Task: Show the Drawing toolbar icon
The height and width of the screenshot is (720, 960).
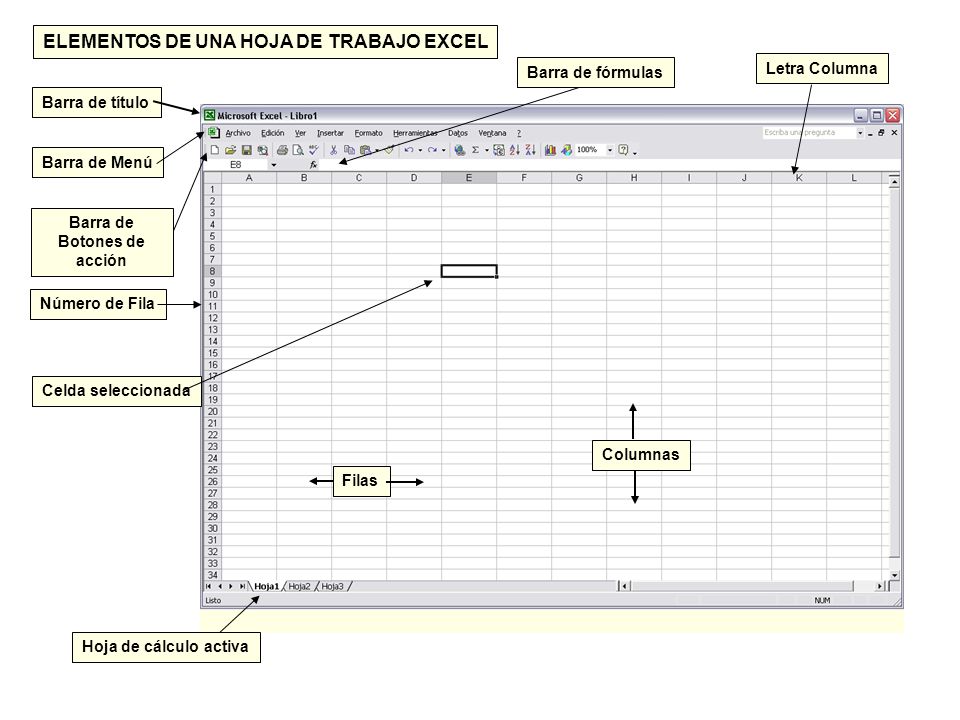Action: point(566,150)
